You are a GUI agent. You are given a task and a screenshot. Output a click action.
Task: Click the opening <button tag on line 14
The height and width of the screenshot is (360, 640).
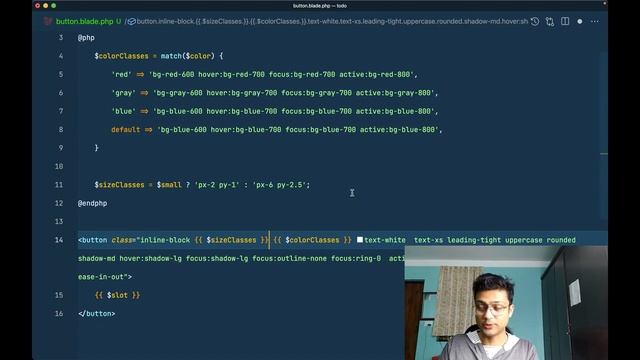(92, 240)
